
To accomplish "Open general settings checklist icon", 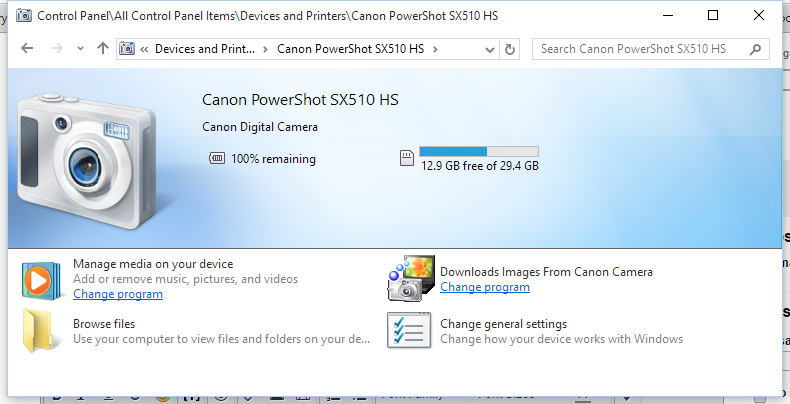I will click(409, 330).
